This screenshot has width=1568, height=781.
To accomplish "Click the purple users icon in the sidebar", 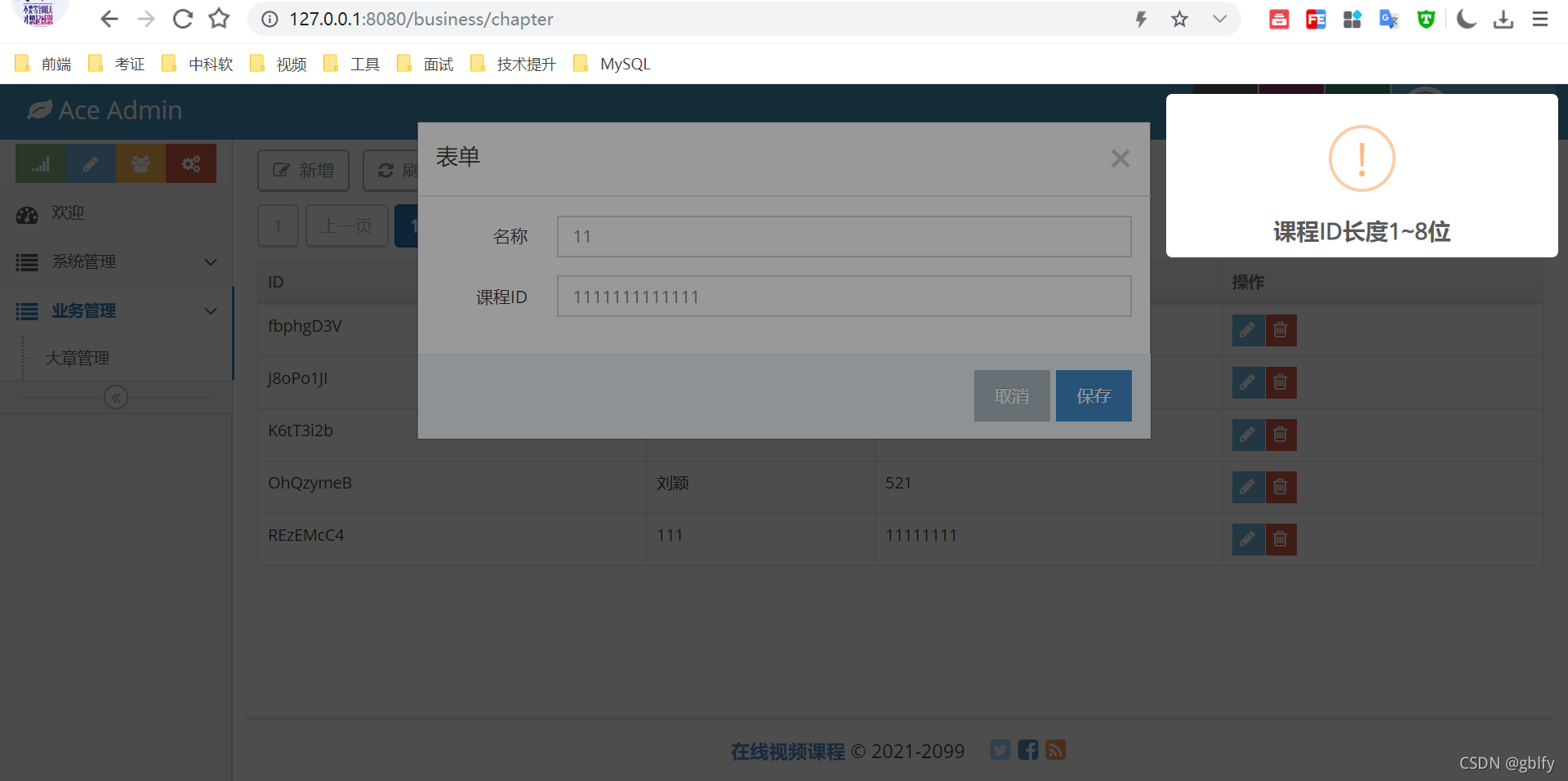I will click(140, 163).
